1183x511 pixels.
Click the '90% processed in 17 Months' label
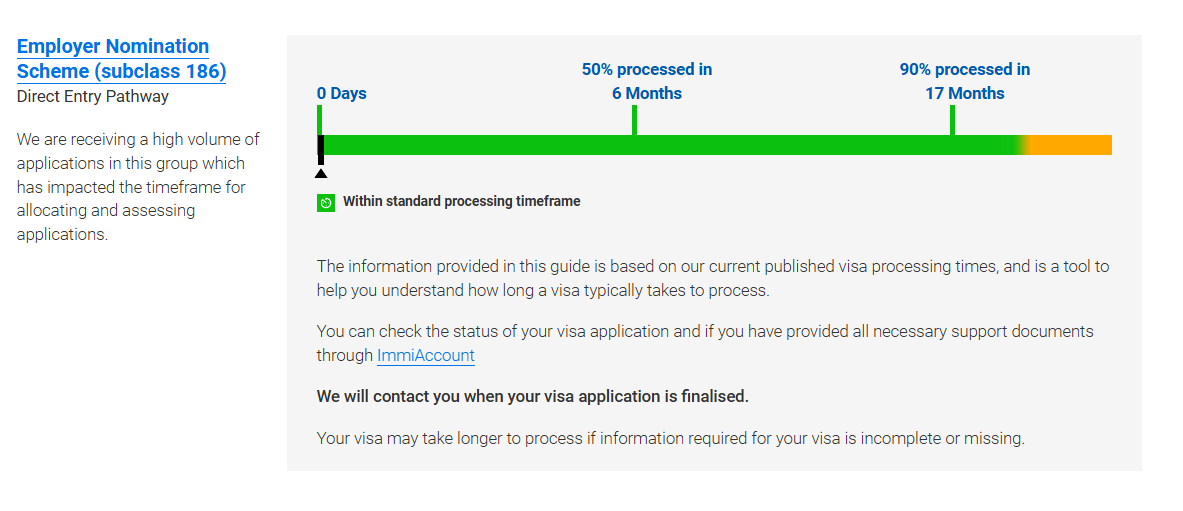pyautogui.click(x=965, y=82)
